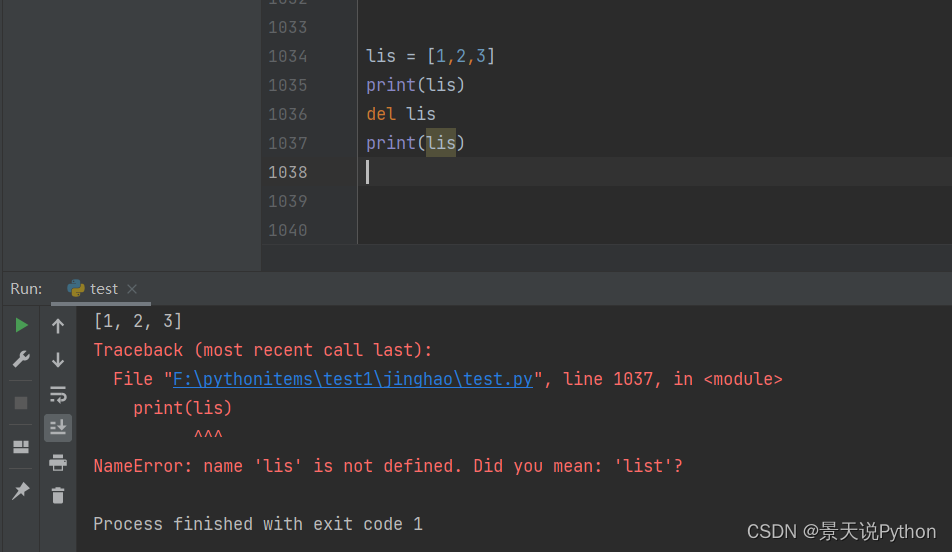952x552 pixels.
Task: Click the Run: panel label
Action: [x=26, y=289]
